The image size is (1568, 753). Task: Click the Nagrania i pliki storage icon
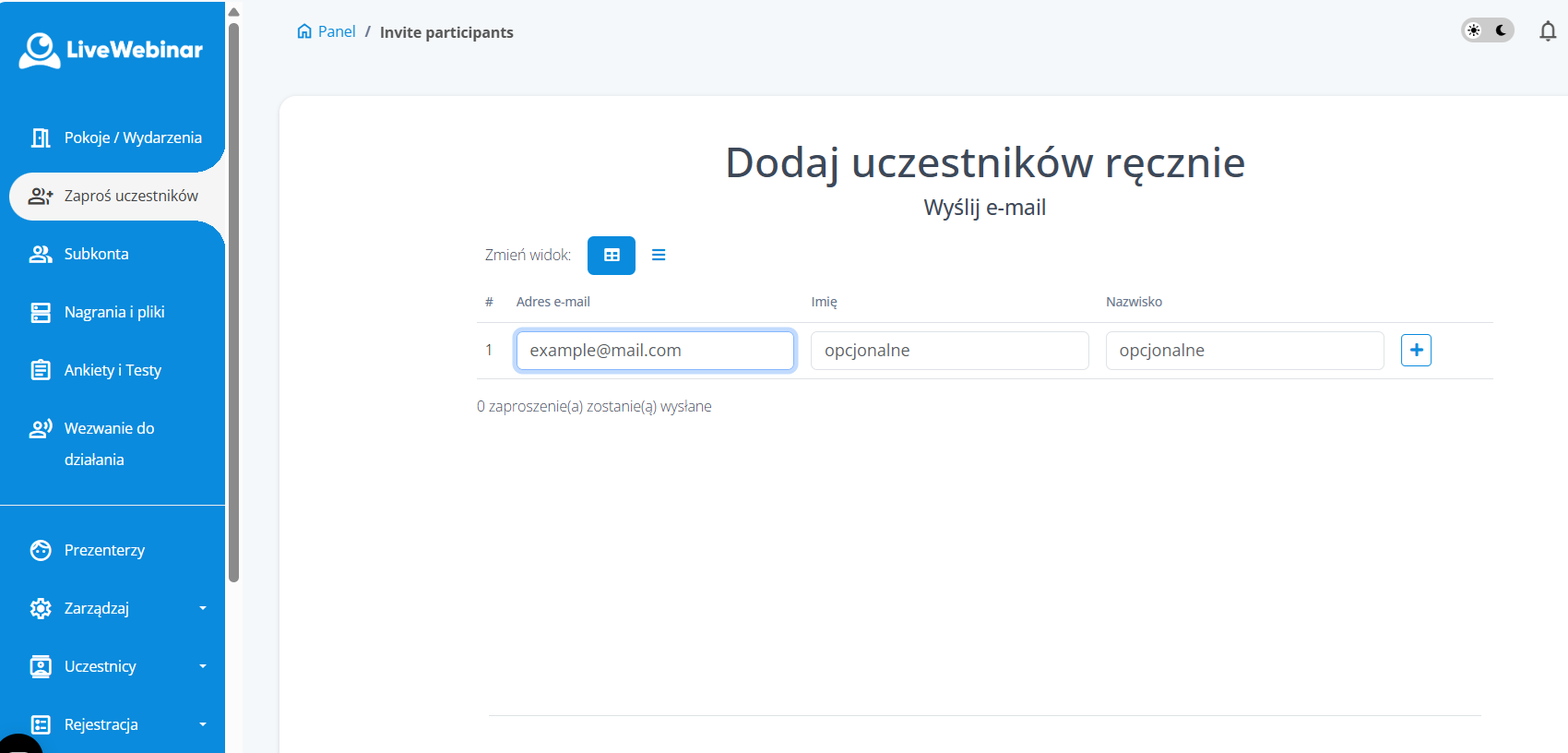(41, 312)
